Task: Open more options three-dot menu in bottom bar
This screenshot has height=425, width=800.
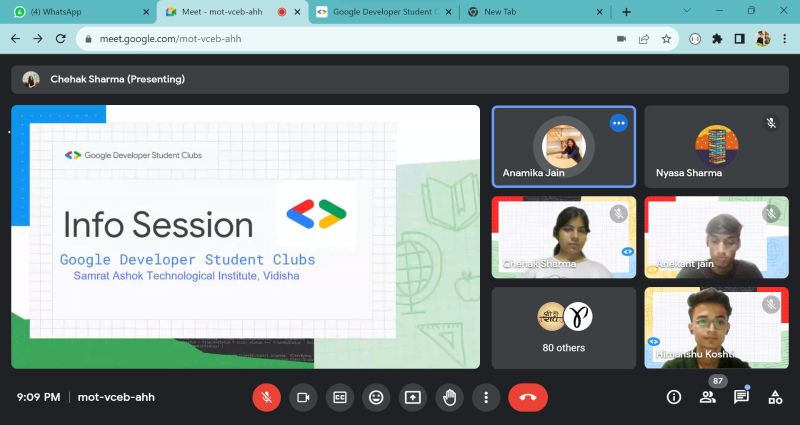Action: tap(486, 397)
